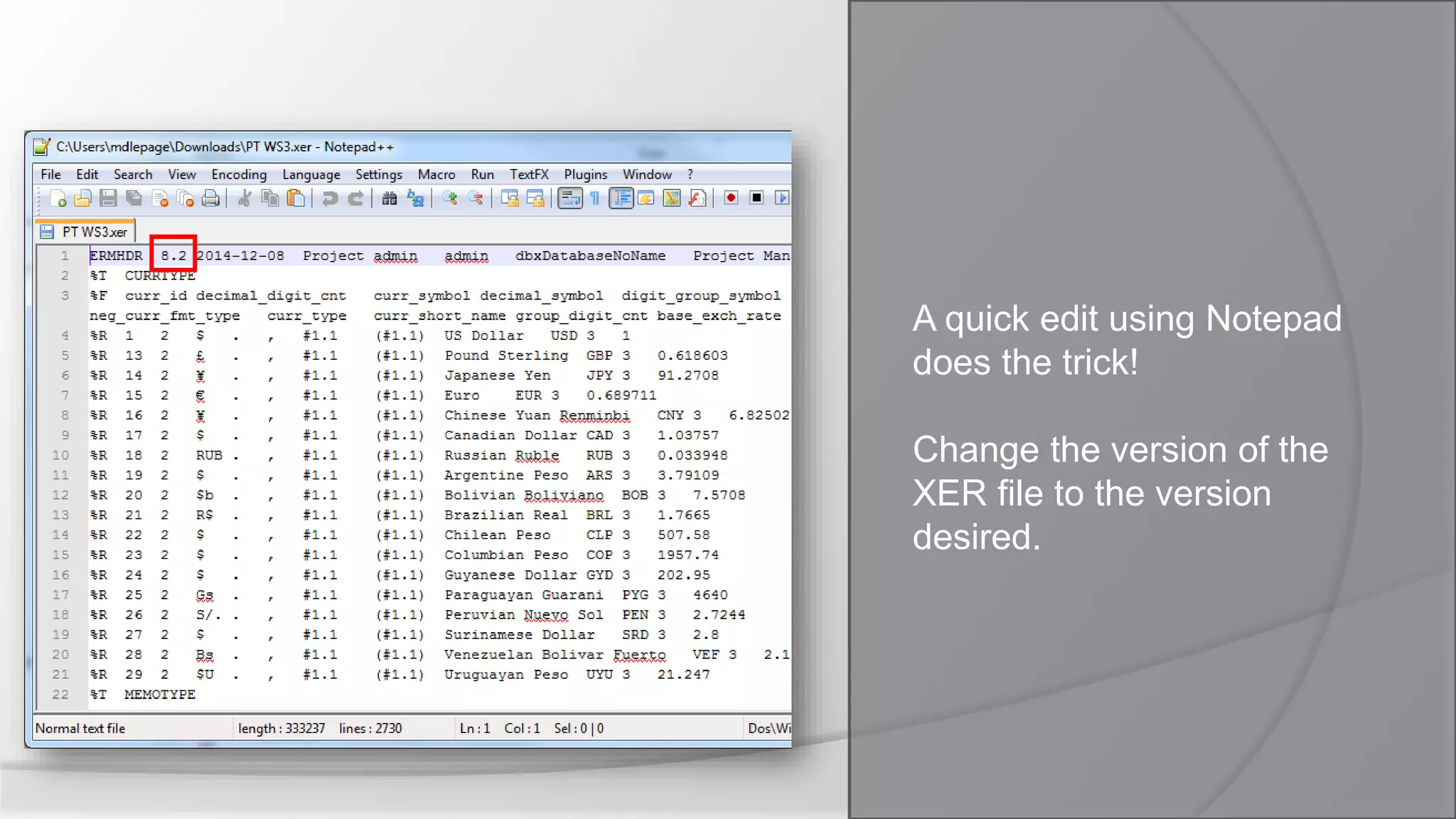
Task: Start macro recording with red dot
Action: click(x=731, y=198)
